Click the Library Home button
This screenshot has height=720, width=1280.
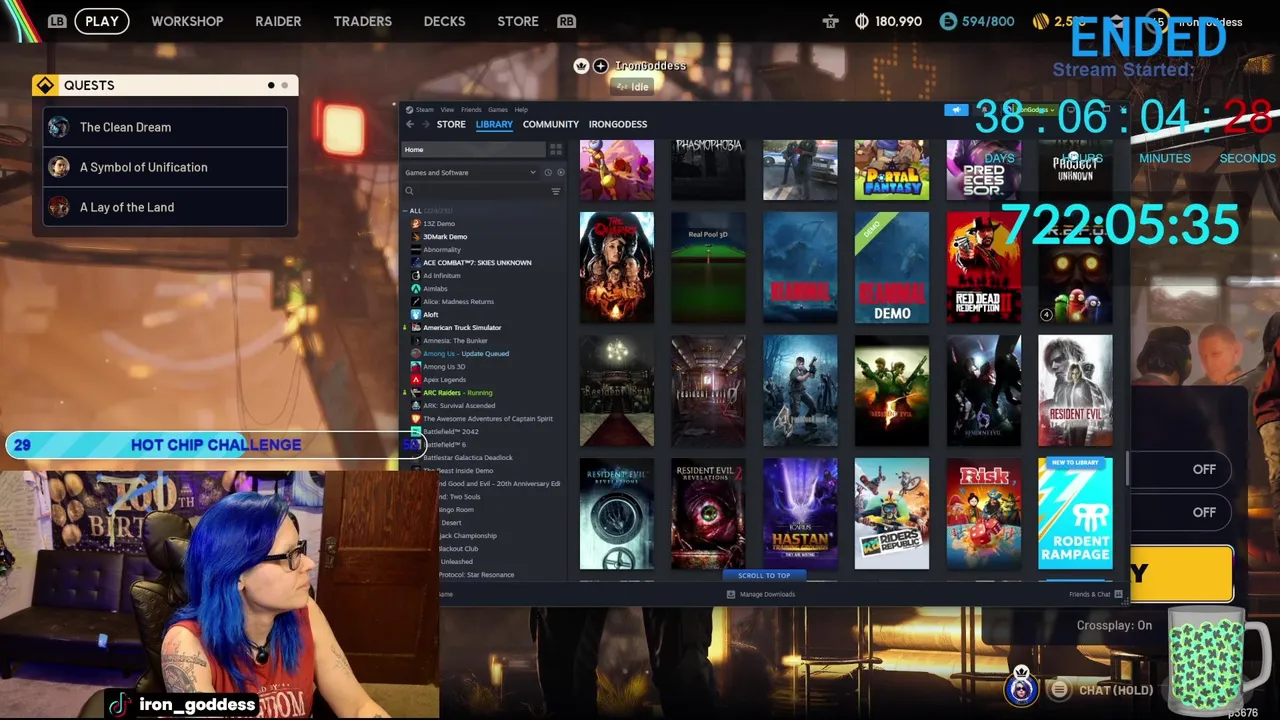pos(473,149)
